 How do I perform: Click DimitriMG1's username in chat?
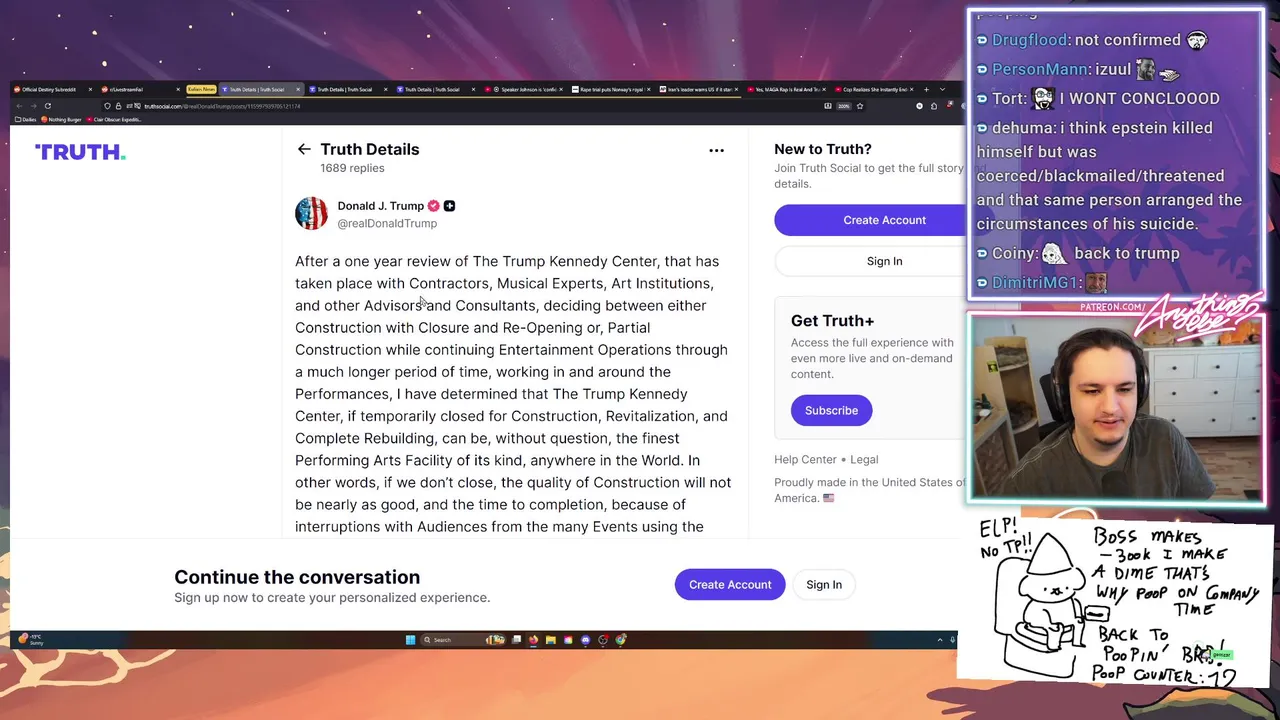(1034, 283)
